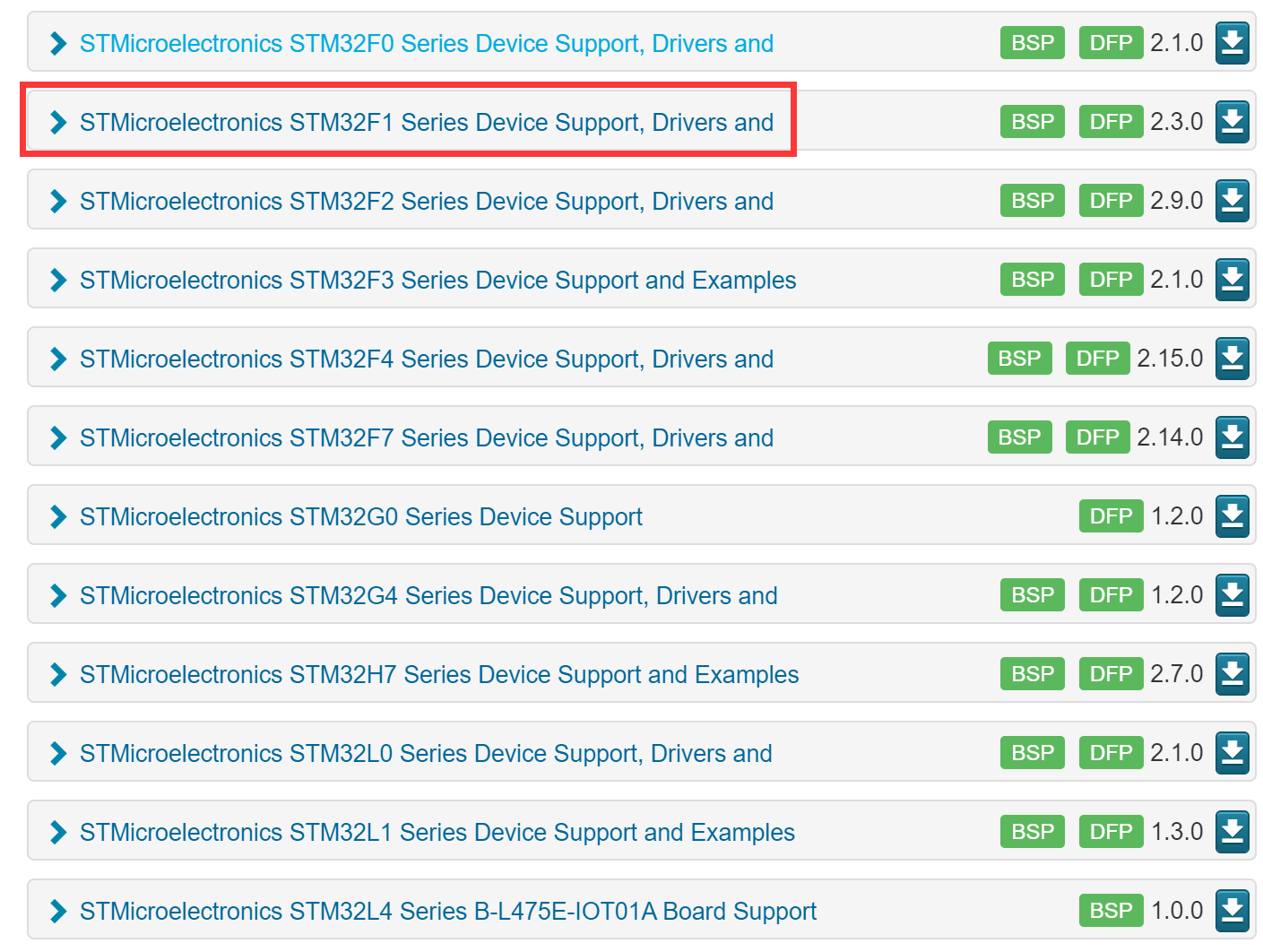Click the DFP badge on STM32L1 row

[x=1112, y=832]
